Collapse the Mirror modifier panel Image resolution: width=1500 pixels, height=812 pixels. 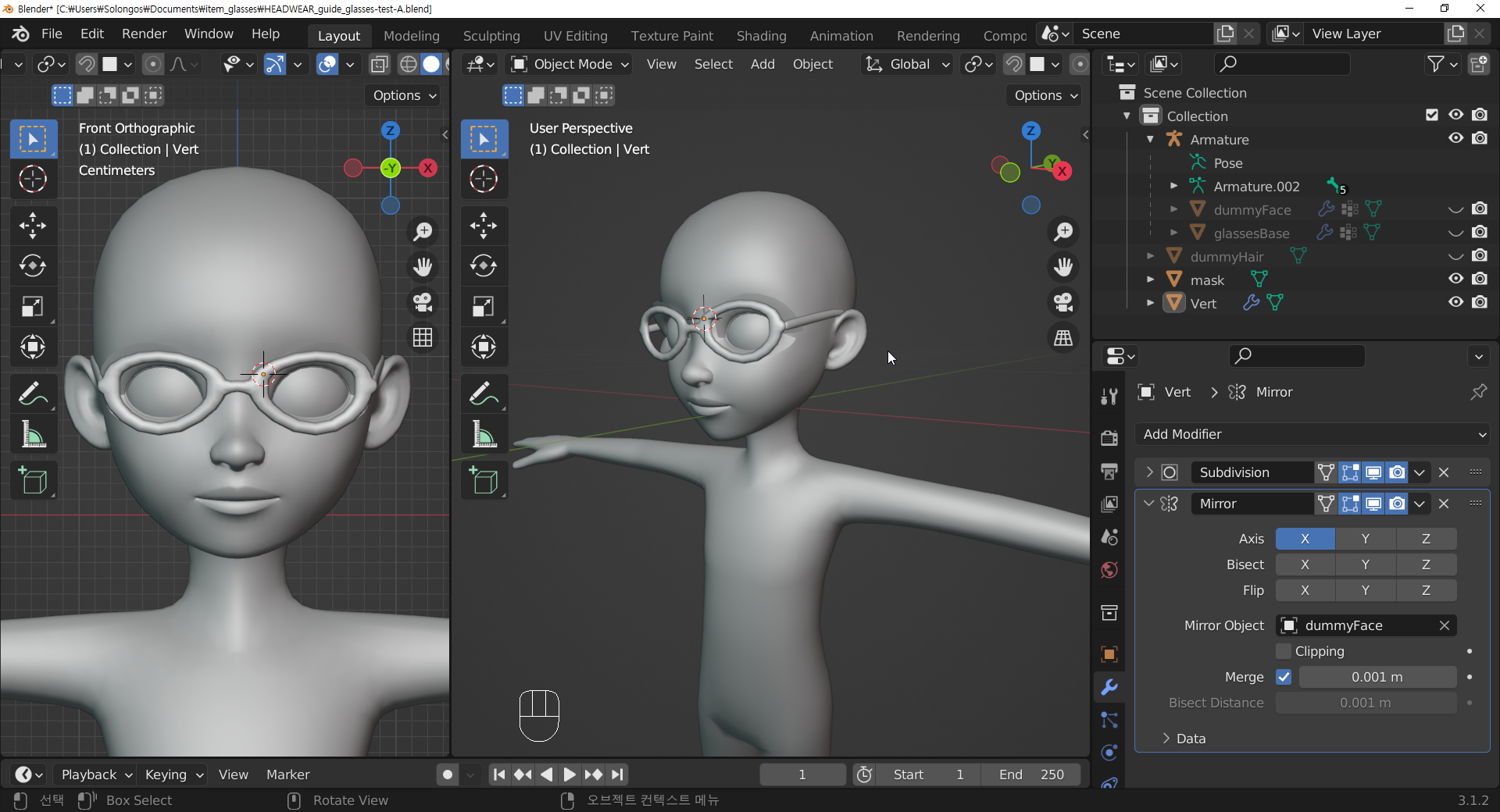(1149, 504)
